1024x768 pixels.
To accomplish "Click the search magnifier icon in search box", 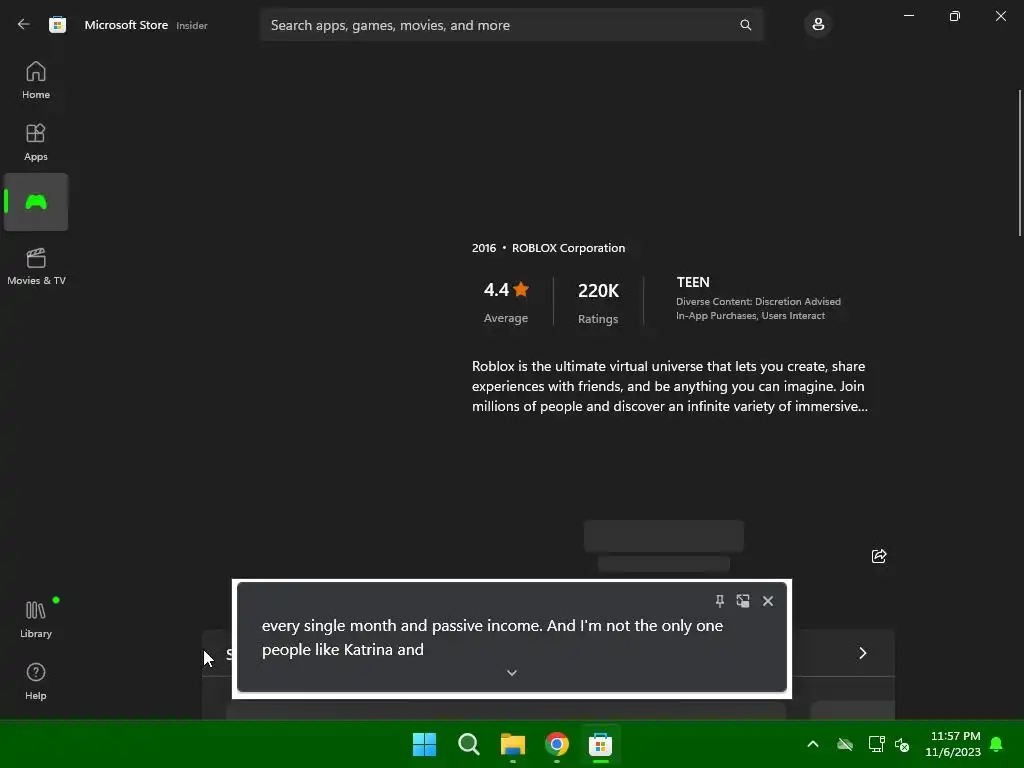I will tap(745, 25).
